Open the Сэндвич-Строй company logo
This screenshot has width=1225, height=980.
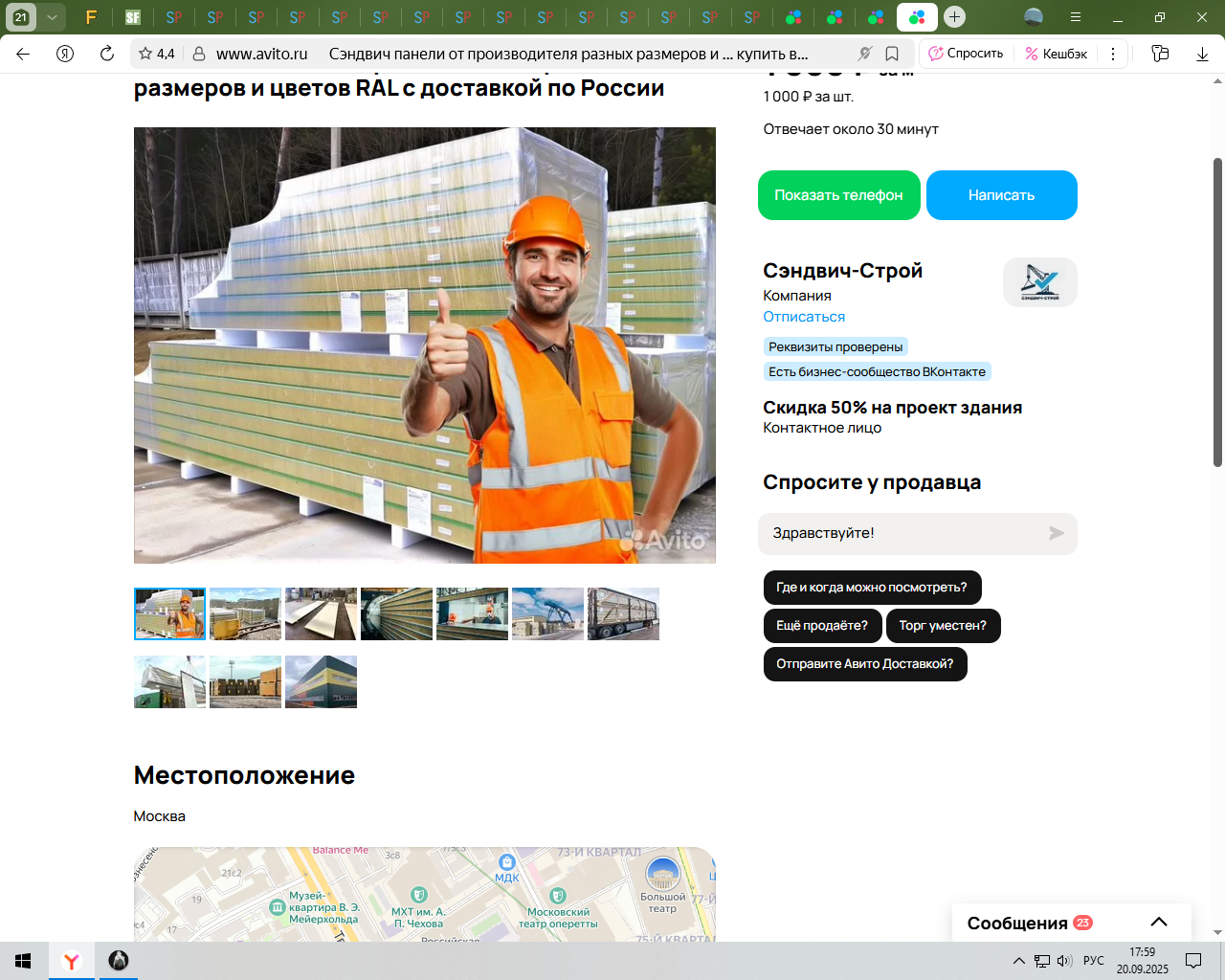(1040, 282)
